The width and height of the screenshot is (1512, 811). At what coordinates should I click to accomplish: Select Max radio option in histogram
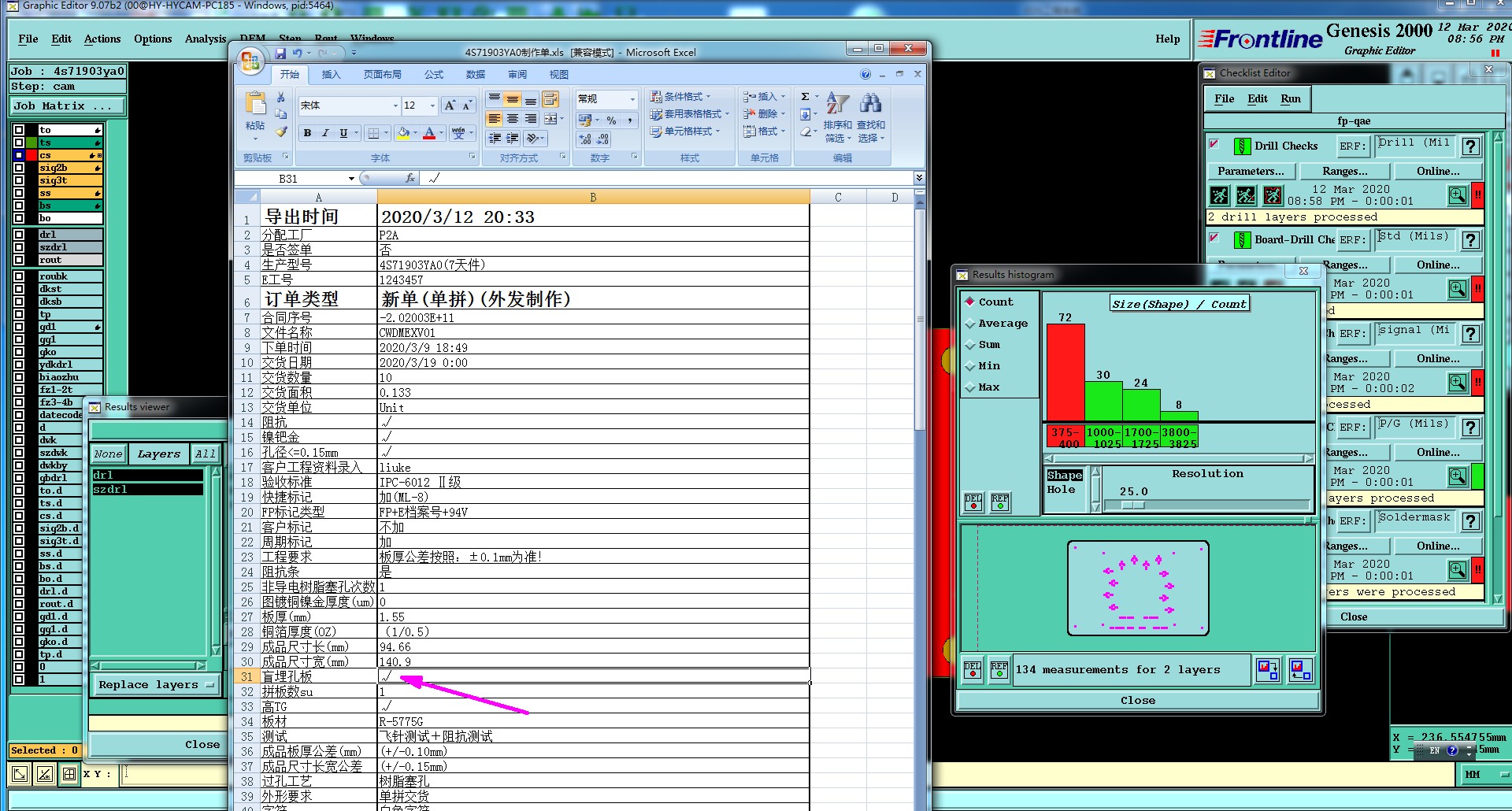[x=970, y=387]
